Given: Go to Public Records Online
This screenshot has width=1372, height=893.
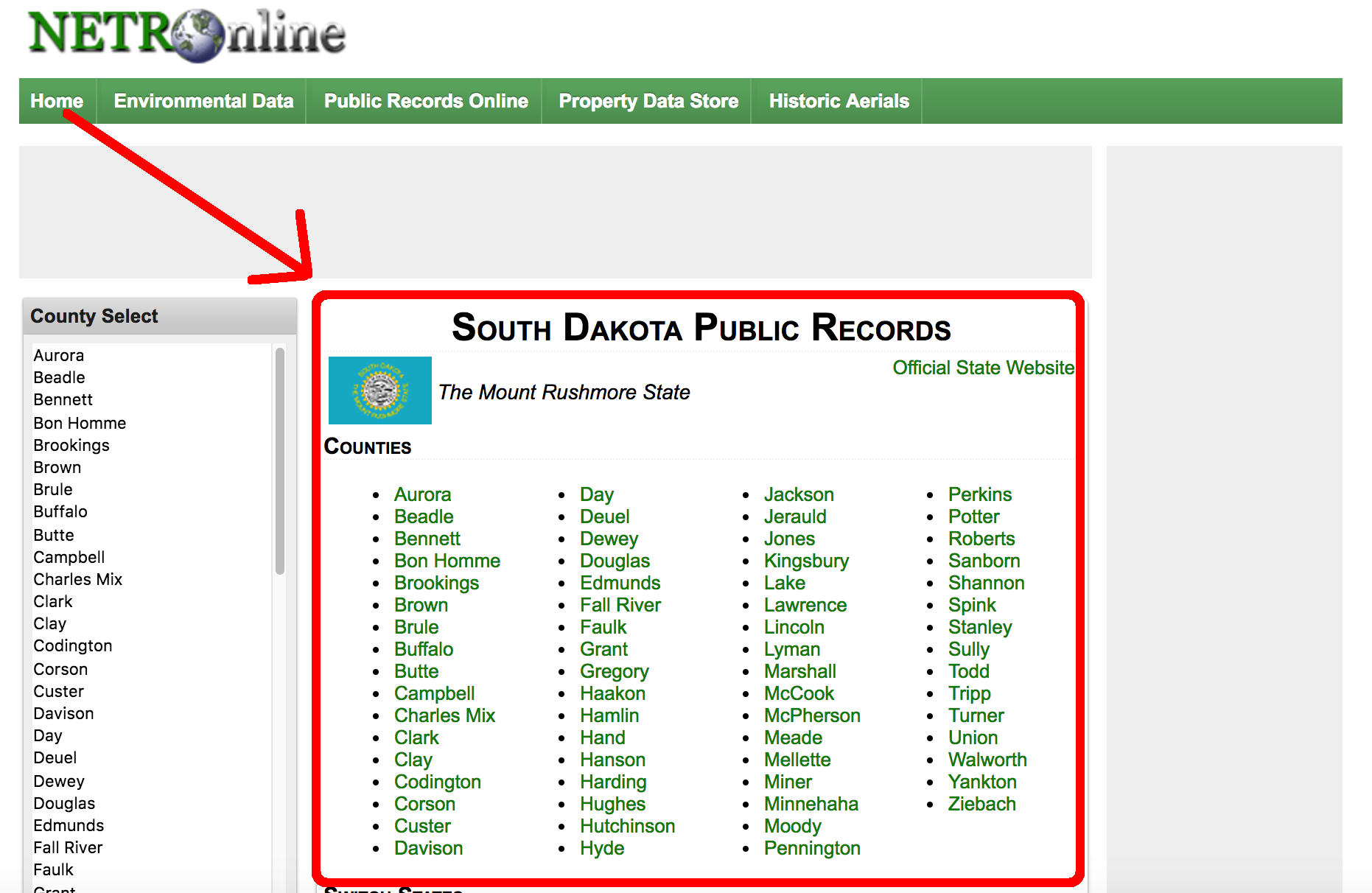Looking at the screenshot, I should [x=425, y=101].
